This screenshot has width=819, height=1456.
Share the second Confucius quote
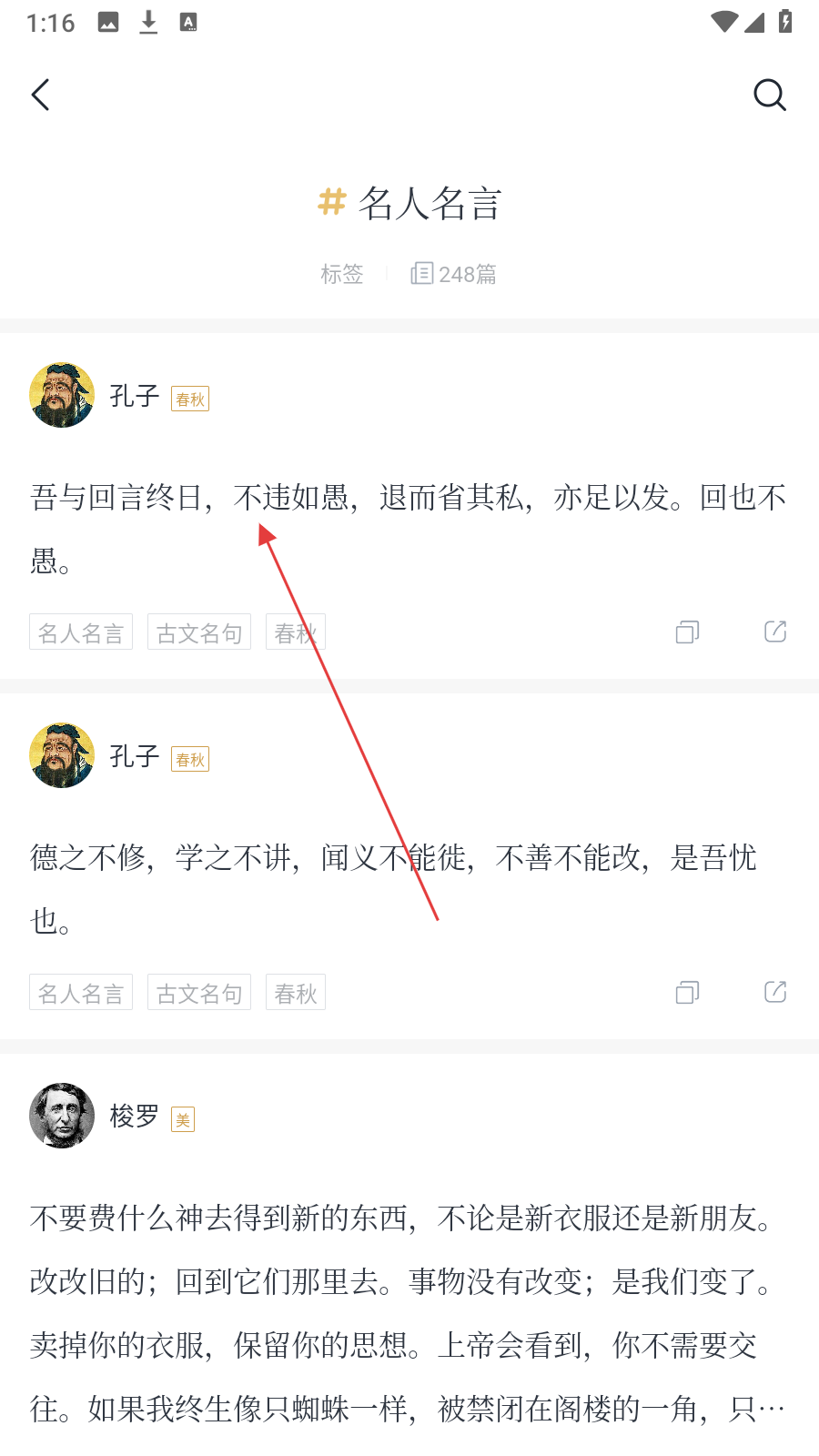(x=775, y=993)
